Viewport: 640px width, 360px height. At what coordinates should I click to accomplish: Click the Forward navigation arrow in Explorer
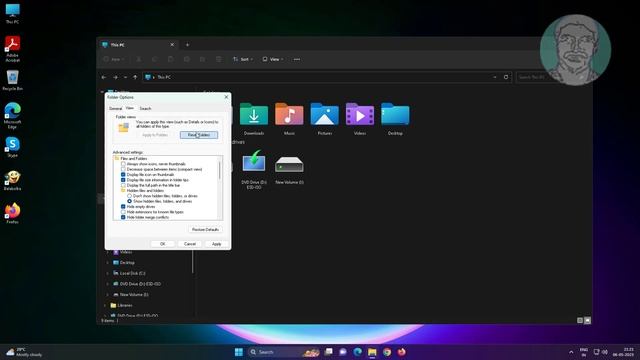coord(116,77)
